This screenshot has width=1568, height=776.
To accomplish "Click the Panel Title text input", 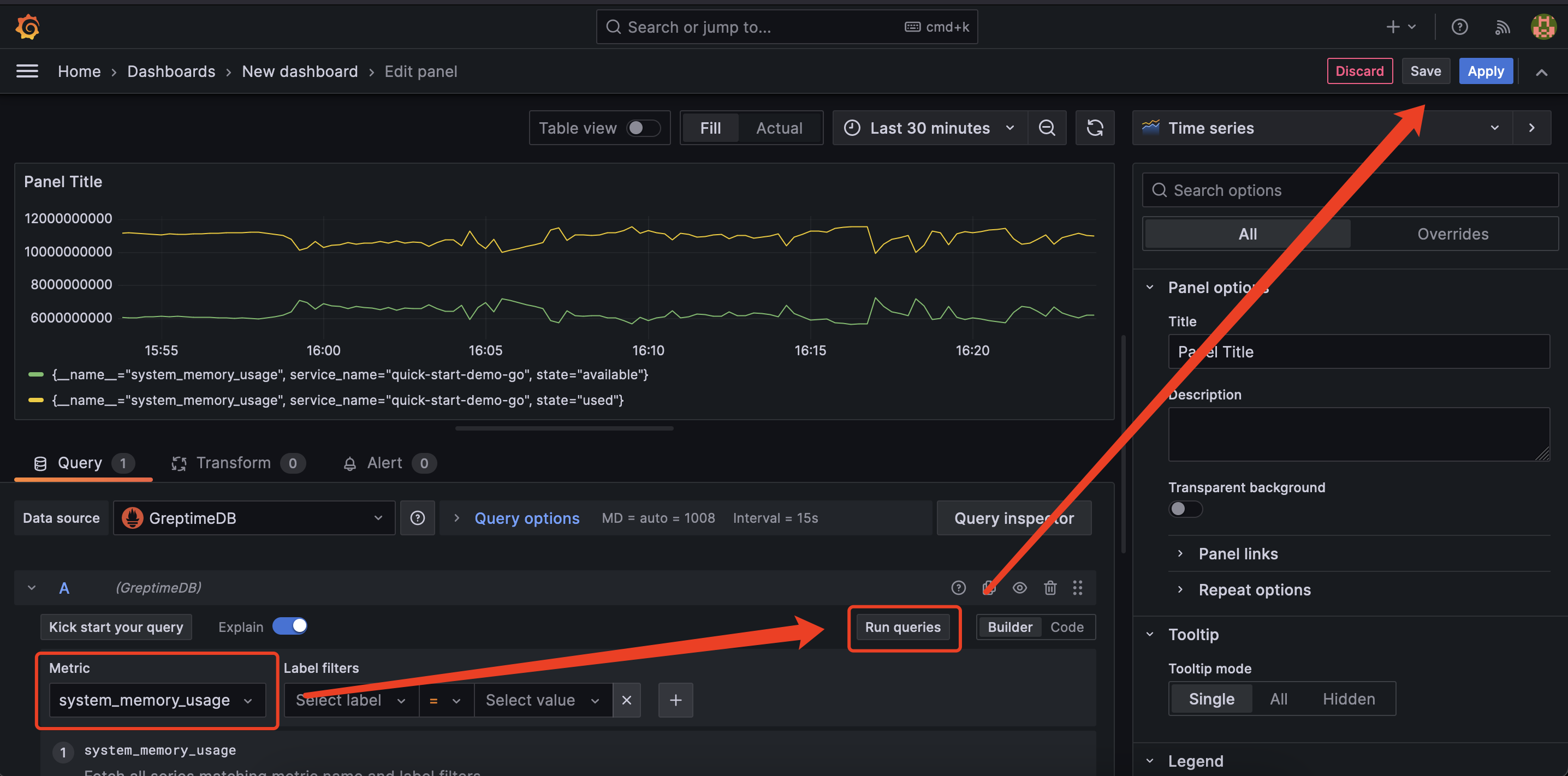I will (1358, 351).
